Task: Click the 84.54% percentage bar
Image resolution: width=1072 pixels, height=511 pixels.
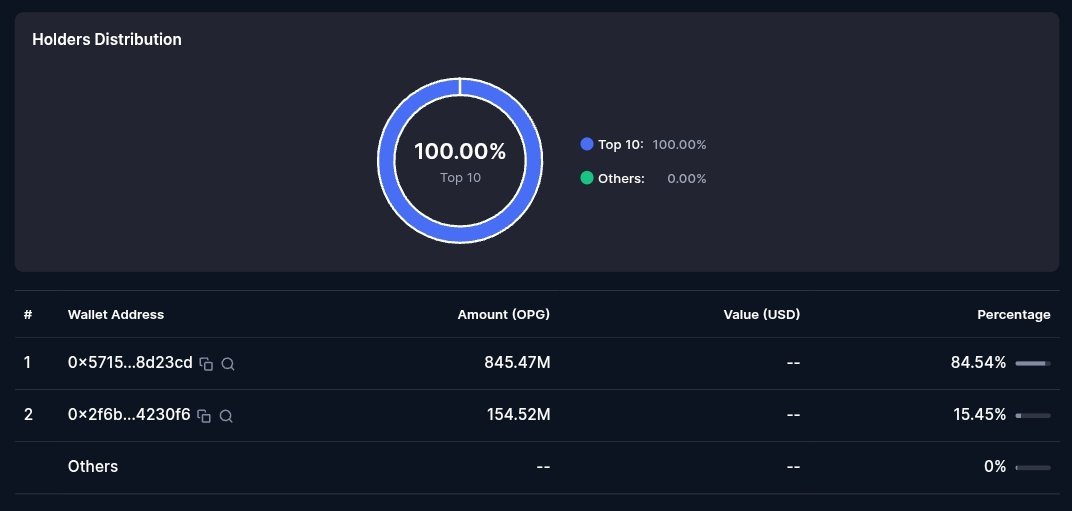Action: coord(1033,363)
